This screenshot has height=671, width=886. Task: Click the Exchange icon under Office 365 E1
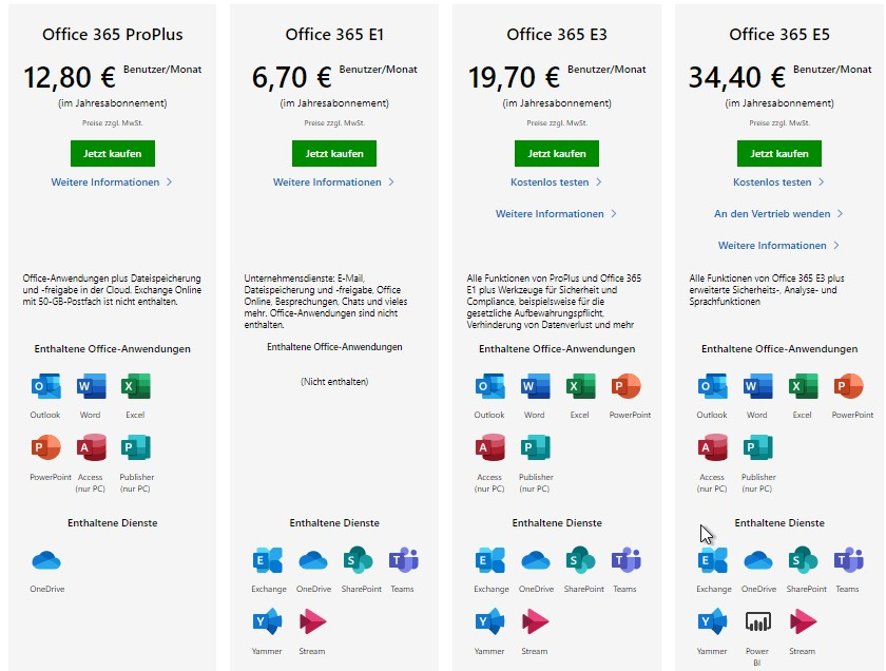268,560
